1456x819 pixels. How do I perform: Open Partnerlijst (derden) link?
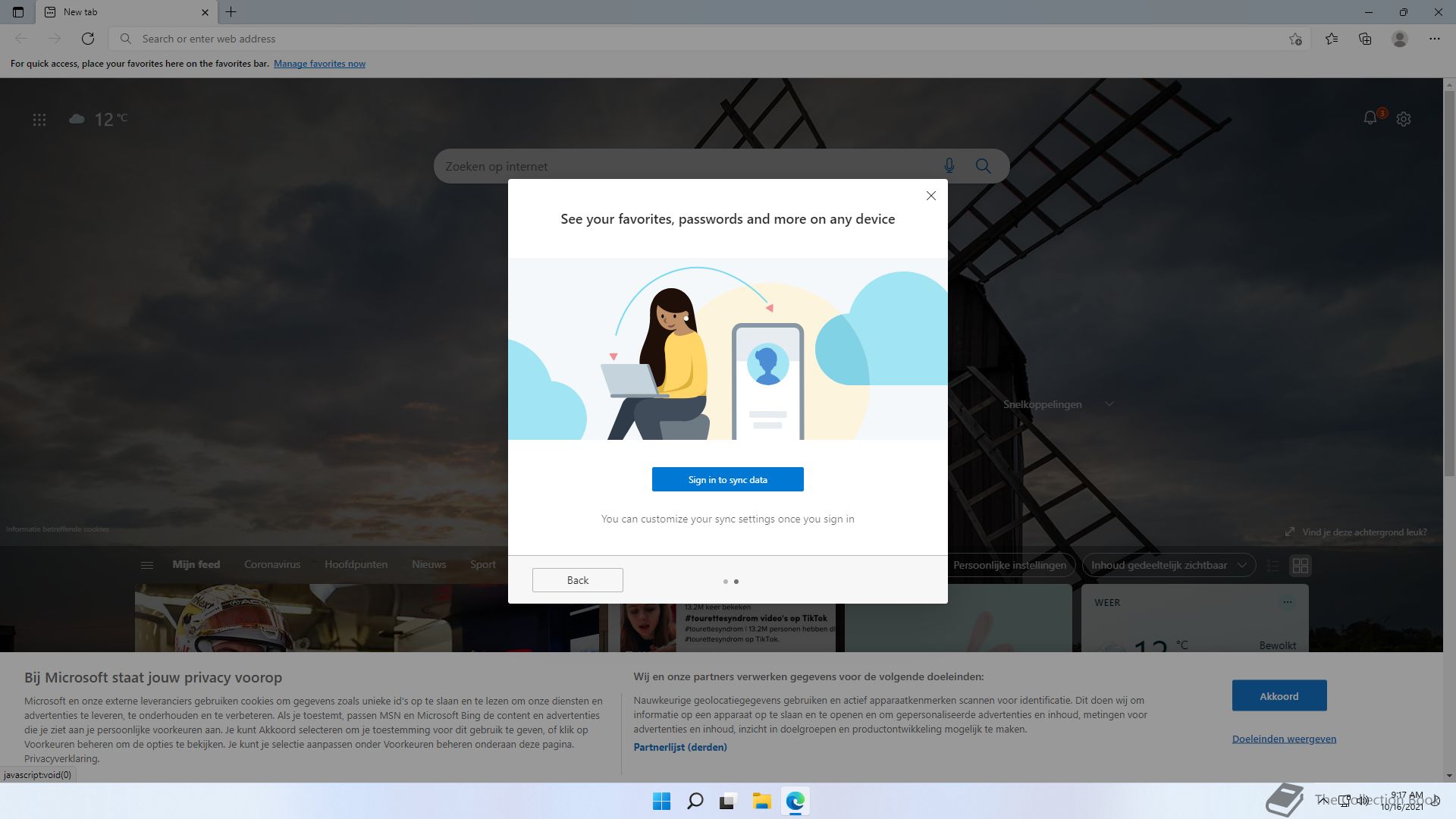pos(679,748)
